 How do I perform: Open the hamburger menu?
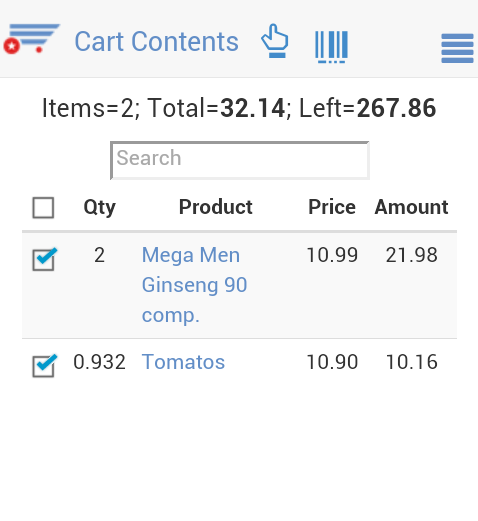point(457,48)
